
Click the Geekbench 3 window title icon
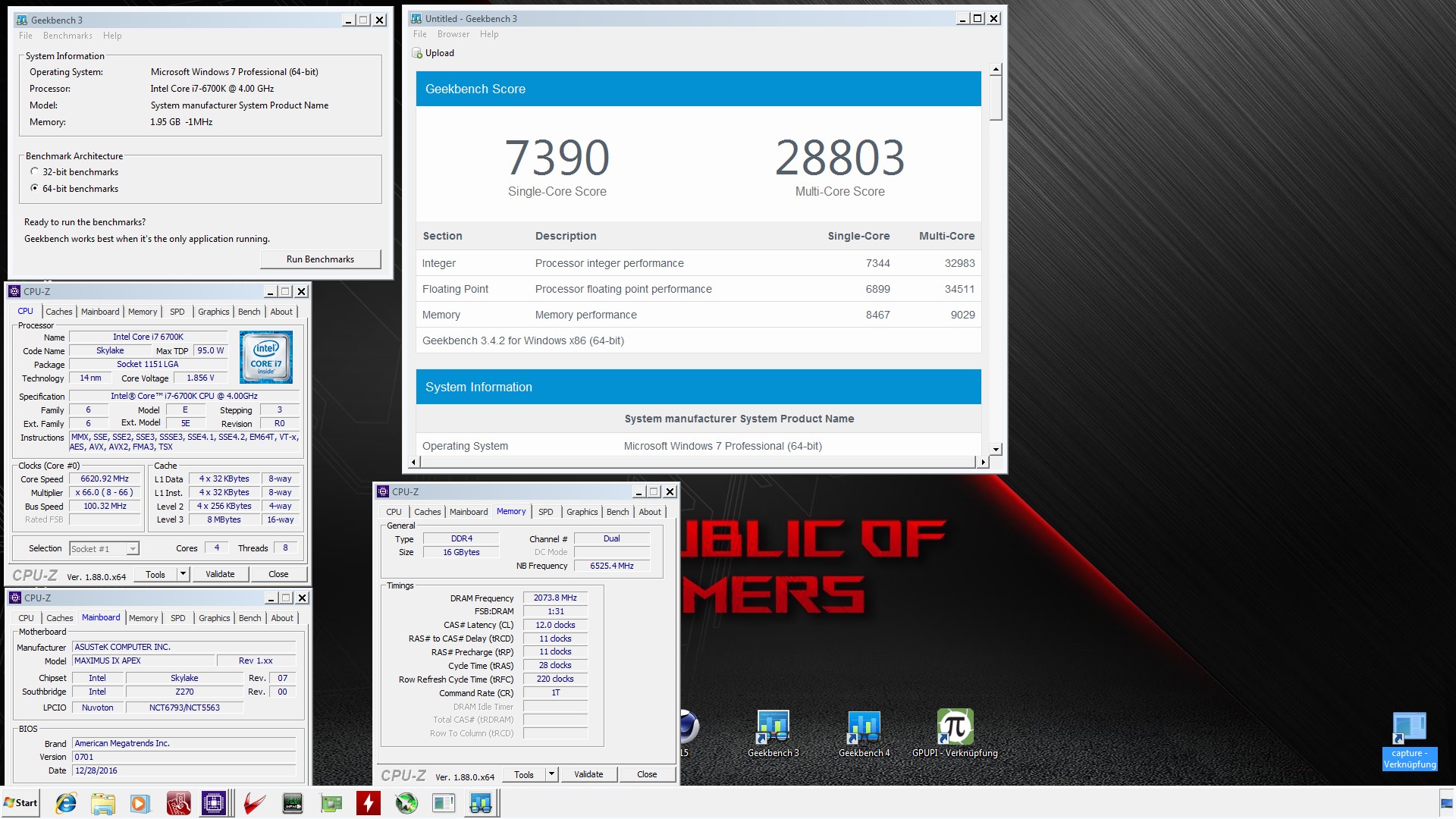(x=23, y=20)
